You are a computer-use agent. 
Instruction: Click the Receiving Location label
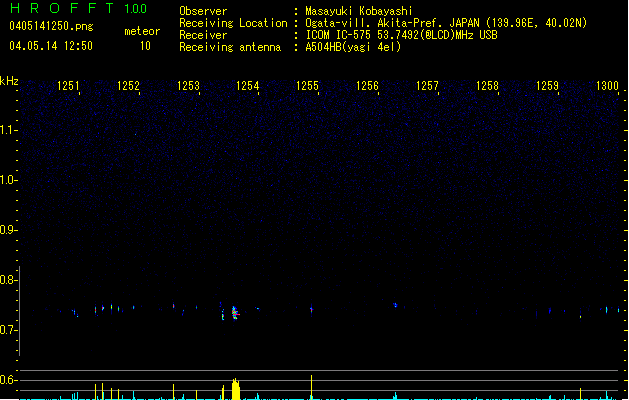click(x=233, y=23)
